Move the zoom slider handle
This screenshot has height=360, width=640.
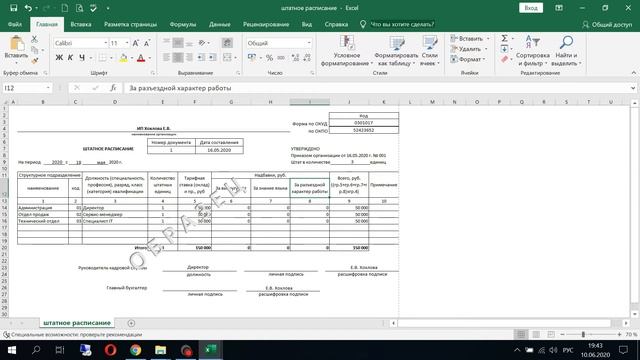pos(583,334)
